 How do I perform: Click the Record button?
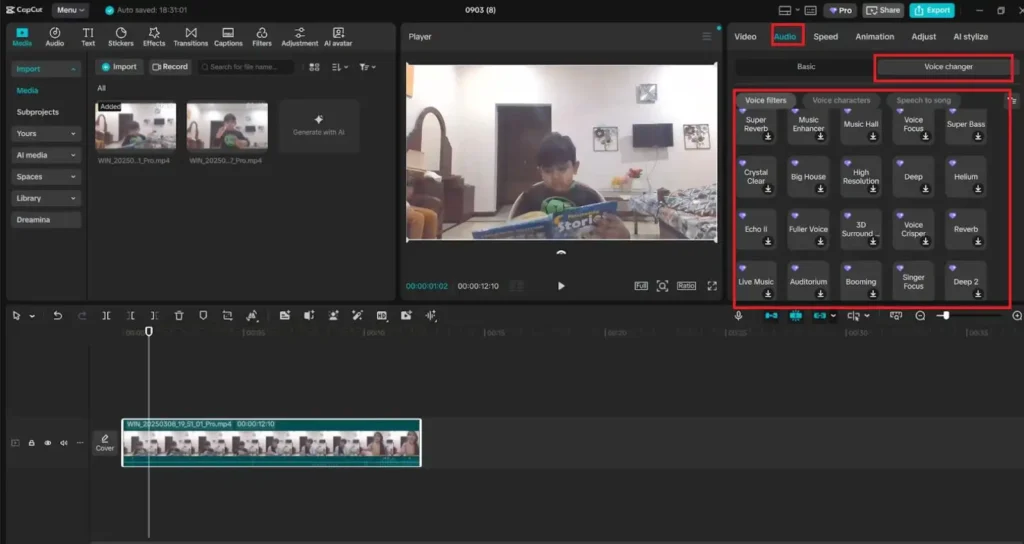point(170,67)
